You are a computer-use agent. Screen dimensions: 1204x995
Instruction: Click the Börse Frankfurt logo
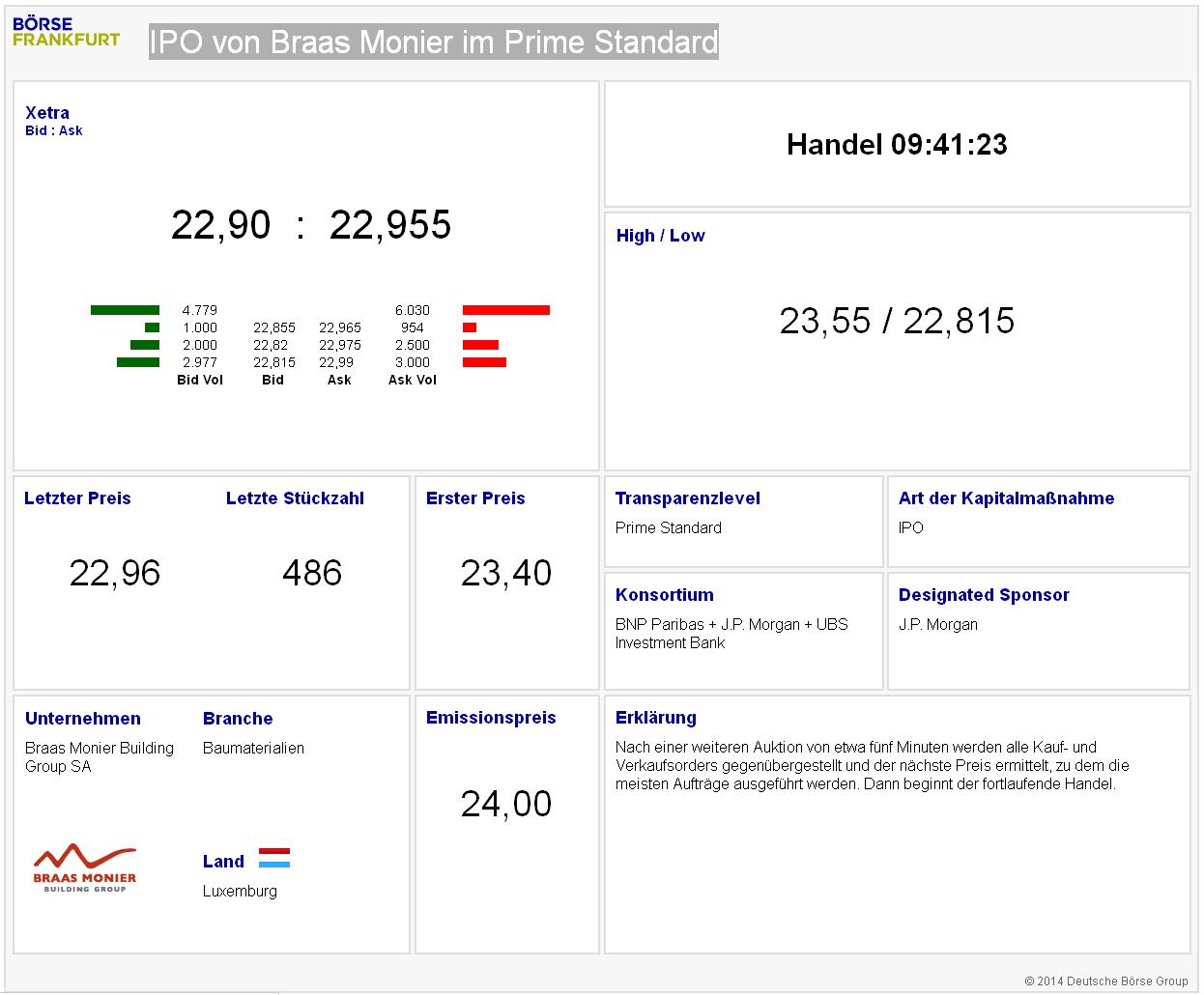(66, 32)
